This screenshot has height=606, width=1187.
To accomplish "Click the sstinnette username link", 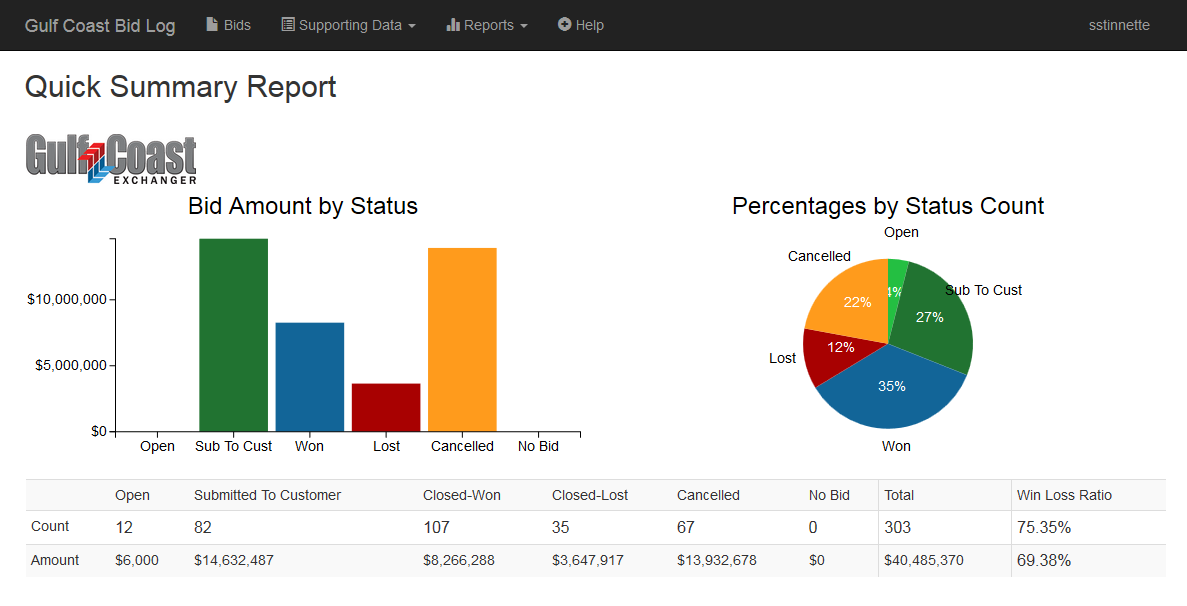I will (1119, 24).
